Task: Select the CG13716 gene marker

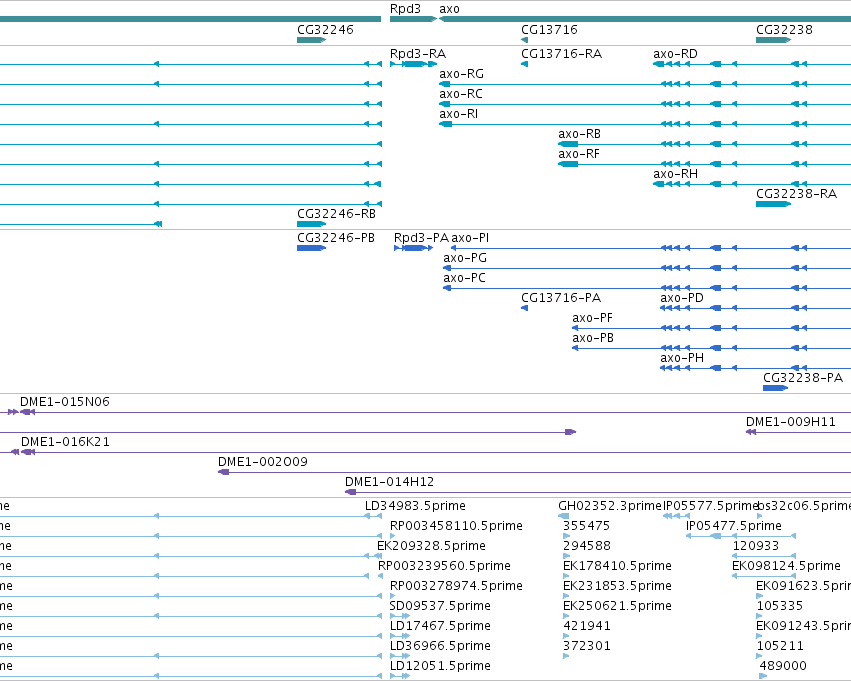Action: click(x=524, y=40)
